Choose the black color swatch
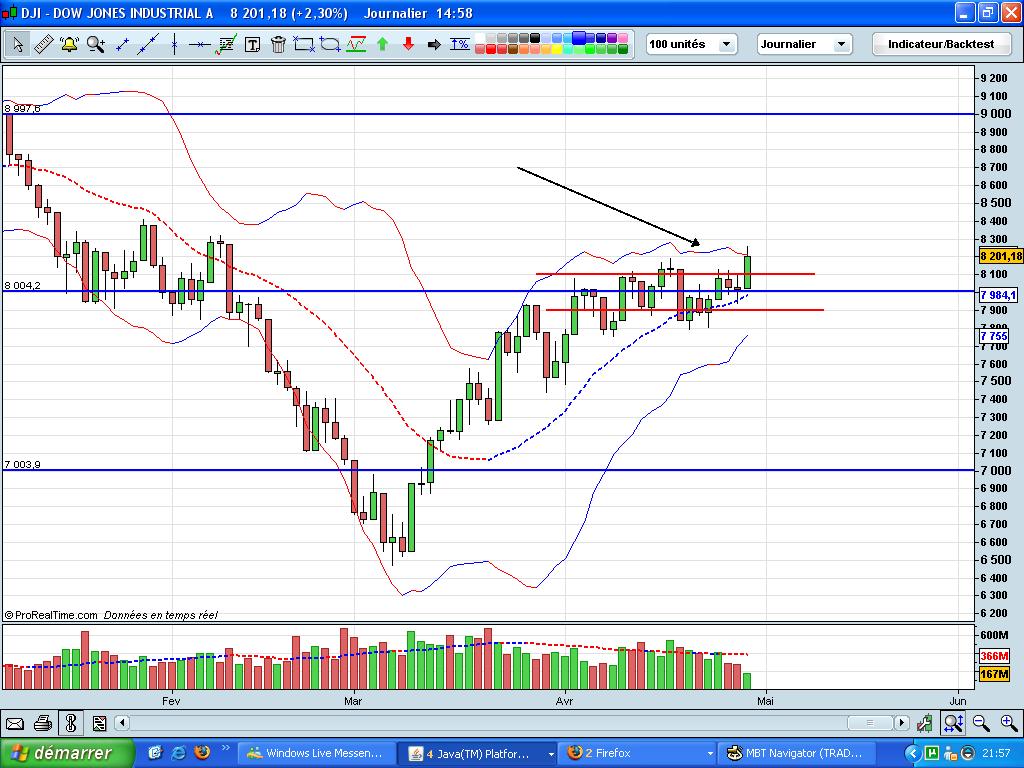This screenshot has width=1024, height=768. (x=535, y=37)
